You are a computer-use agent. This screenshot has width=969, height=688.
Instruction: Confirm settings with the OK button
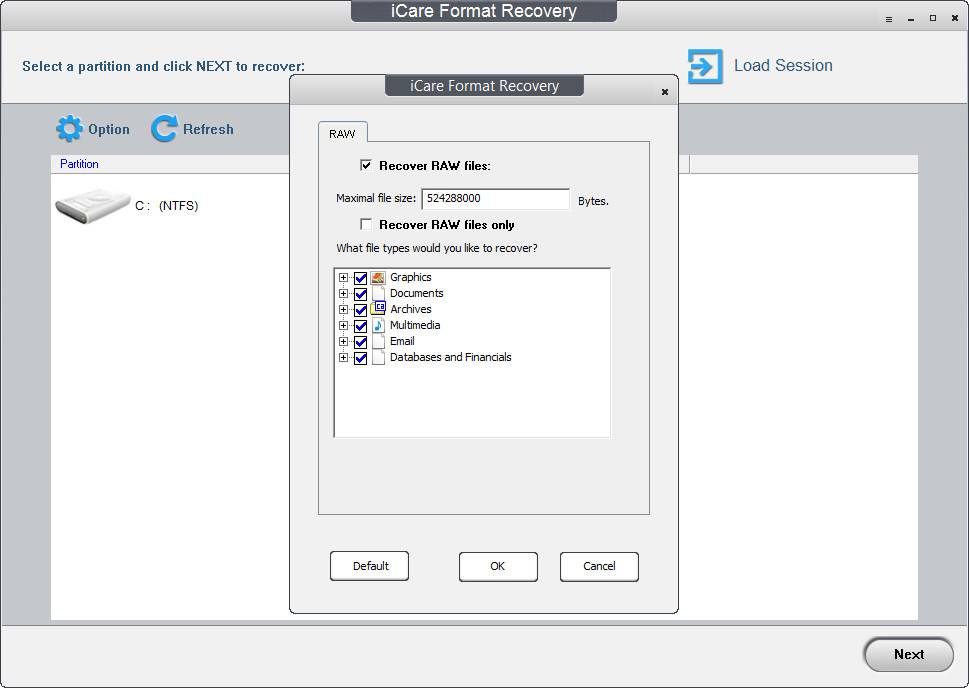[498, 566]
